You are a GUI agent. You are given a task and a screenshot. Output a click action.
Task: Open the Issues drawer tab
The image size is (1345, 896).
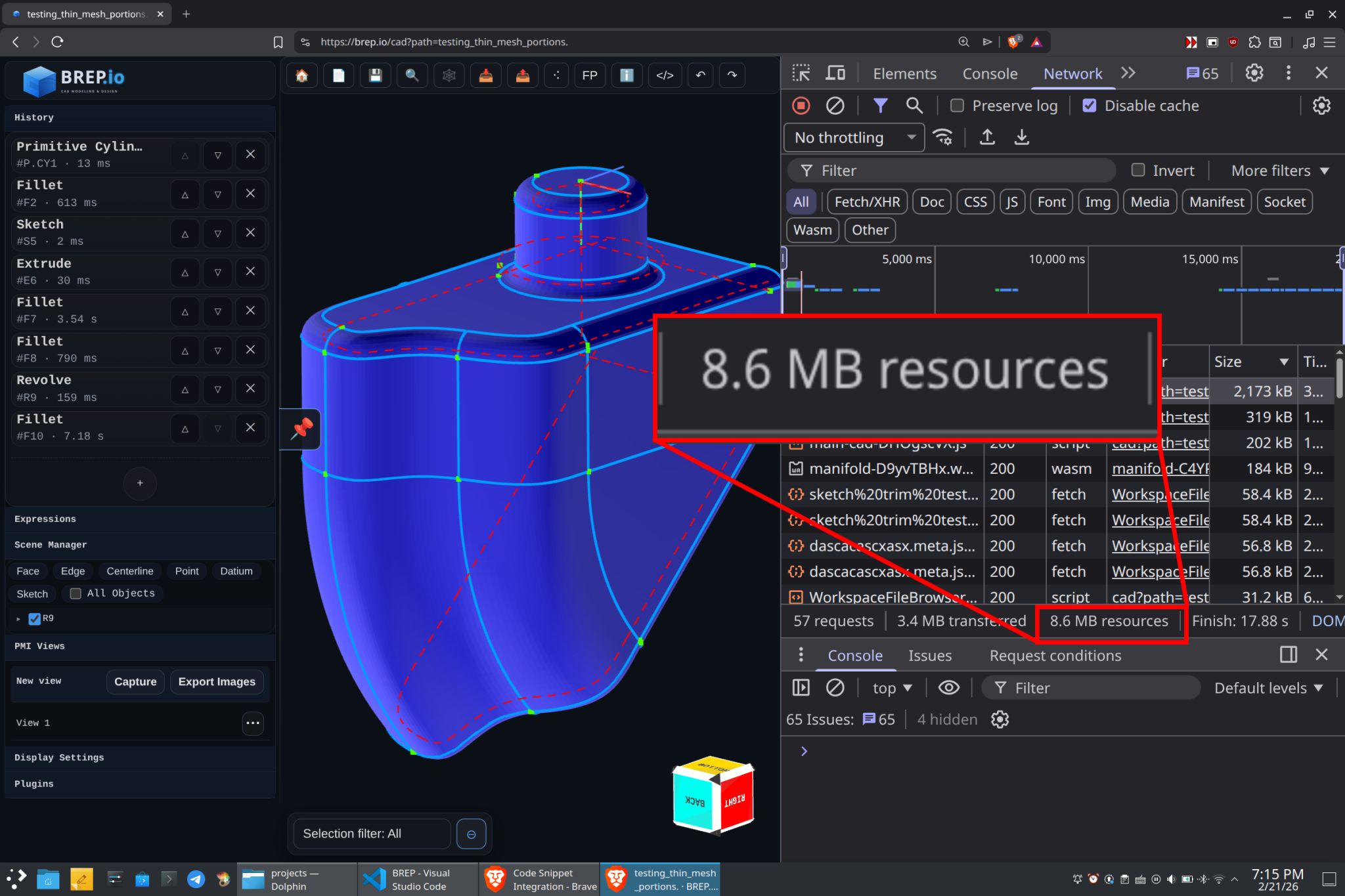[929, 655]
